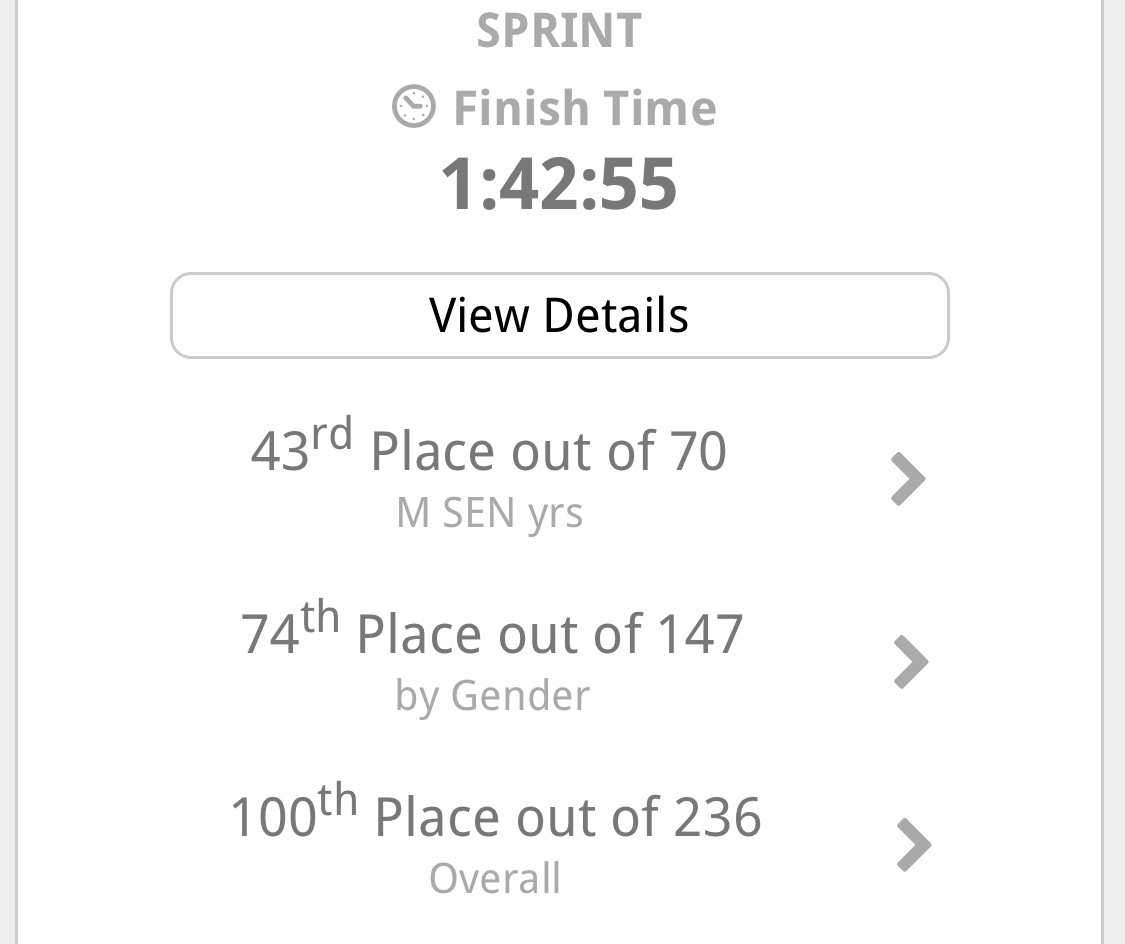Tap the Finish Time label

pos(585,108)
